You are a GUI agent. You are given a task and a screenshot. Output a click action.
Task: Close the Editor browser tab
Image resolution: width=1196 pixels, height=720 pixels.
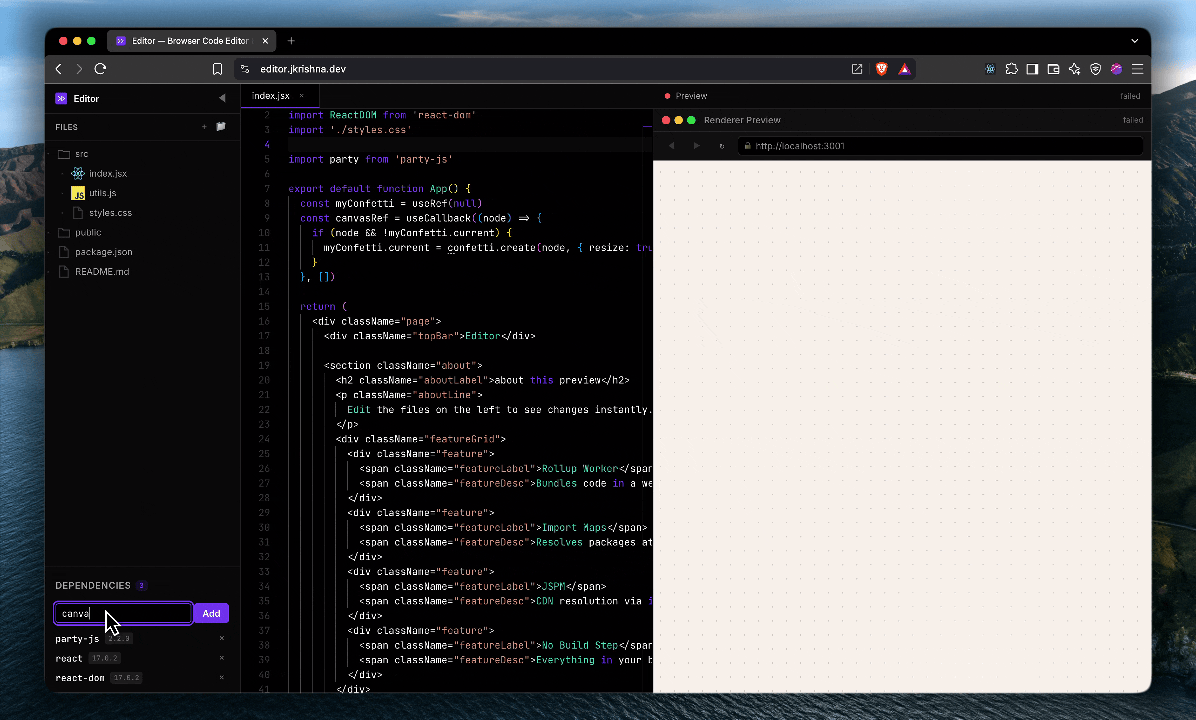[x=265, y=41]
